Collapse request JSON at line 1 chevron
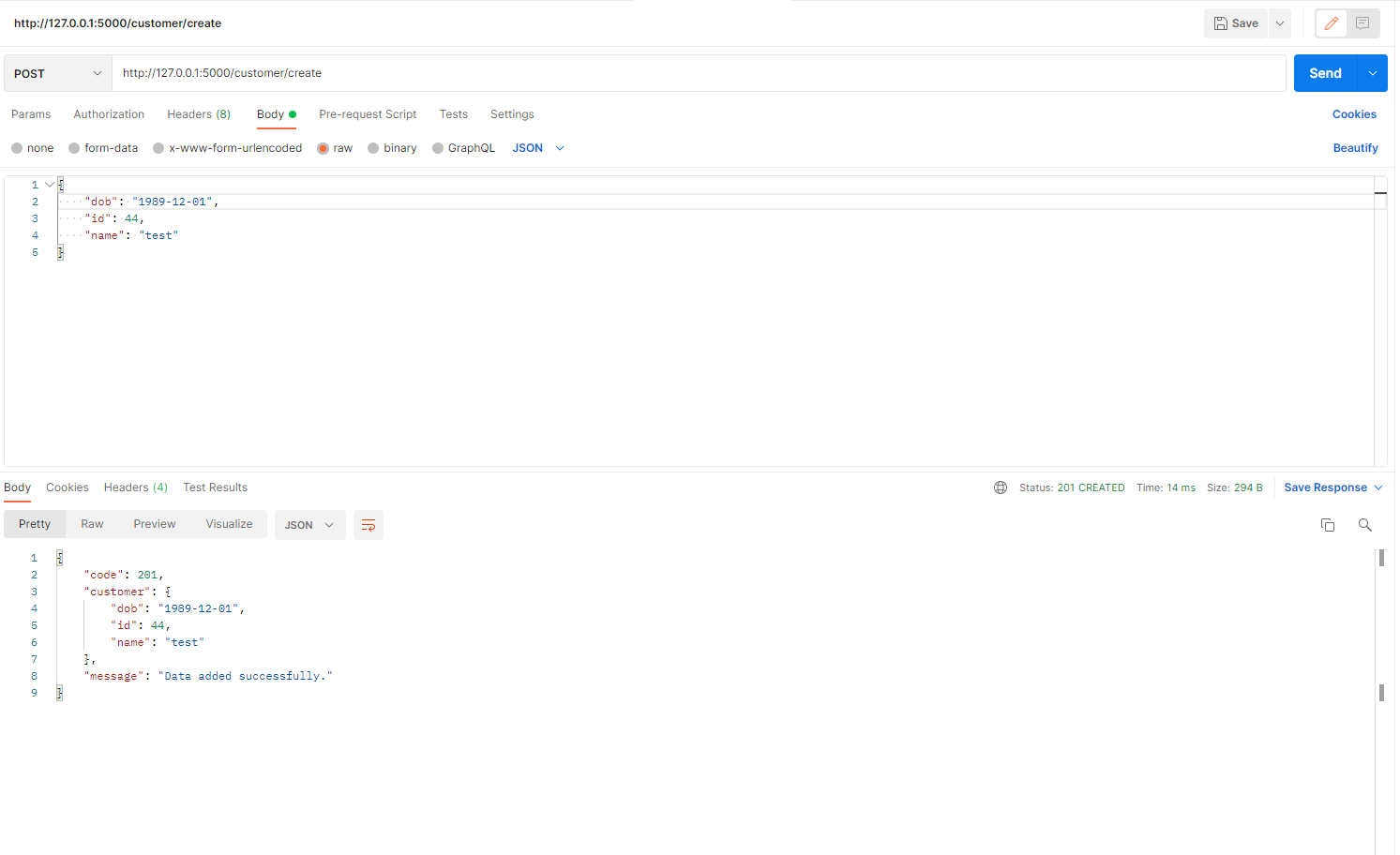 pos(50,185)
